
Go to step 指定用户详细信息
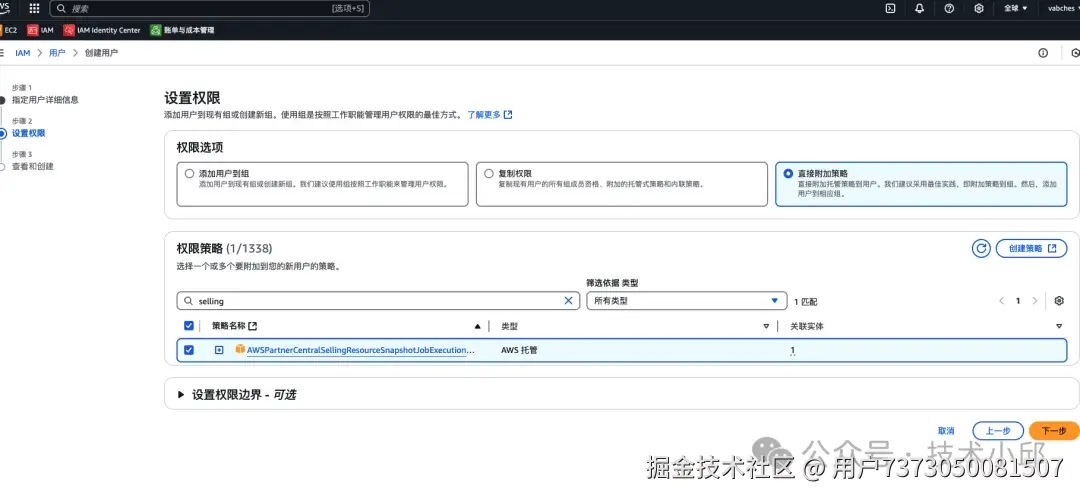point(45,100)
